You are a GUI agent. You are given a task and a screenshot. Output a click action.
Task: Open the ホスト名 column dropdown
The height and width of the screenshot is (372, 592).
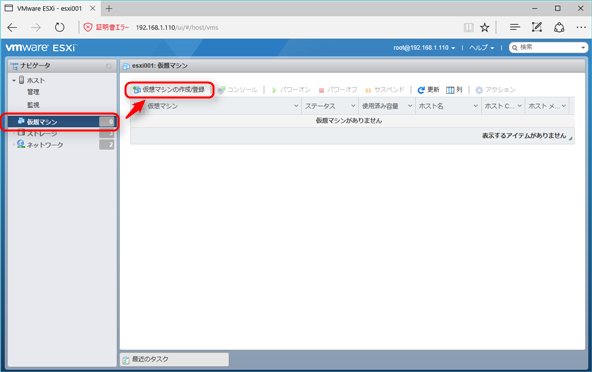point(476,106)
